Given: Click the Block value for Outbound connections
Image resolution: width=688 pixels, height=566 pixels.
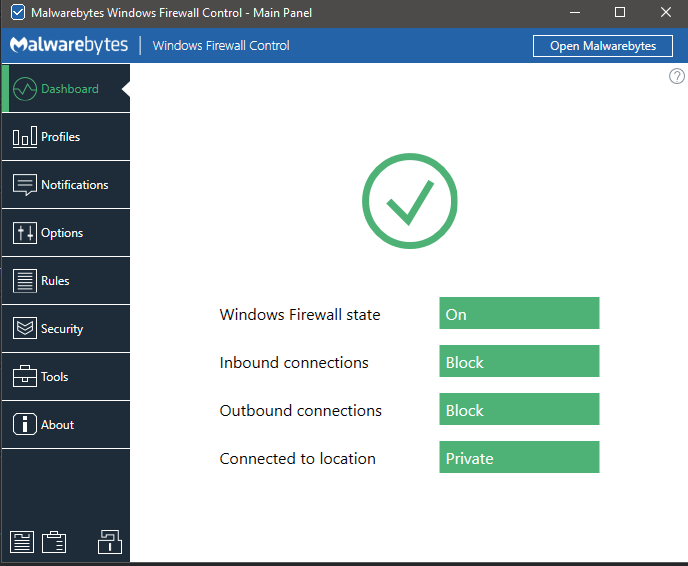Looking at the screenshot, I should (519, 409).
